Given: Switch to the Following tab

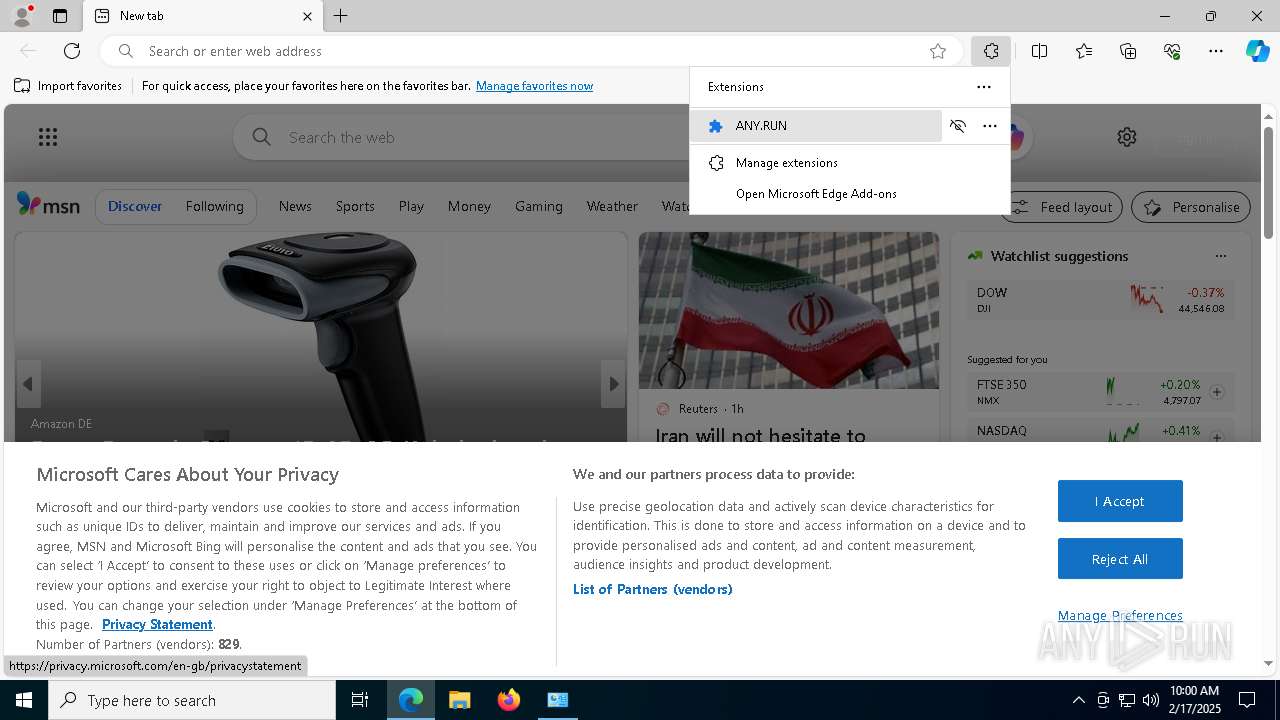Looking at the screenshot, I should pyautogui.click(x=214, y=206).
